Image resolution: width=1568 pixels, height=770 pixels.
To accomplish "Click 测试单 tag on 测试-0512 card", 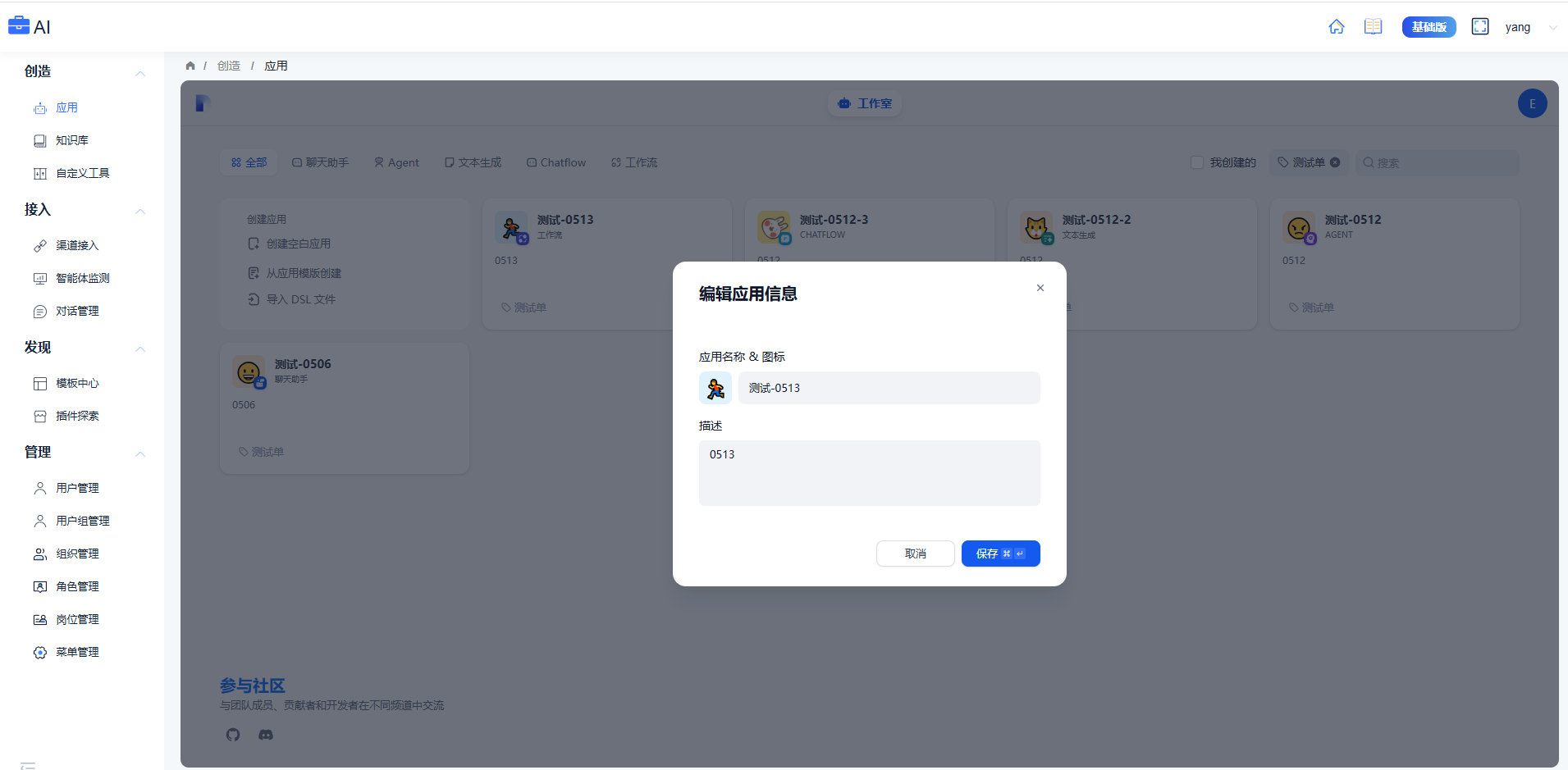I will [1311, 308].
